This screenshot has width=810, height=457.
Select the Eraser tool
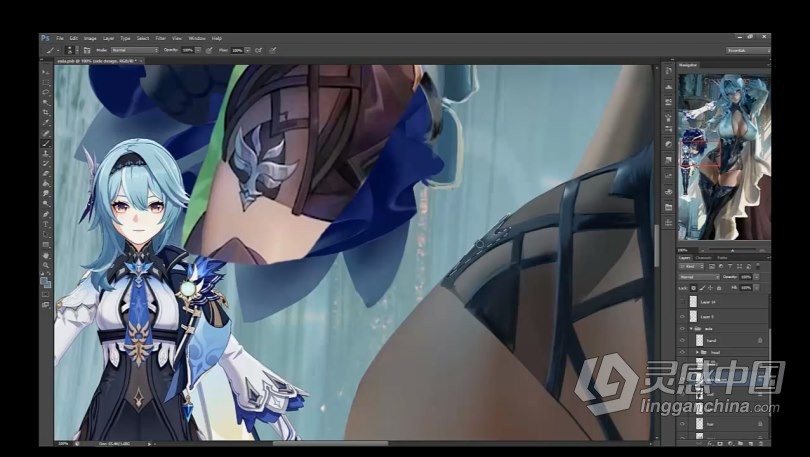click(x=45, y=174)
